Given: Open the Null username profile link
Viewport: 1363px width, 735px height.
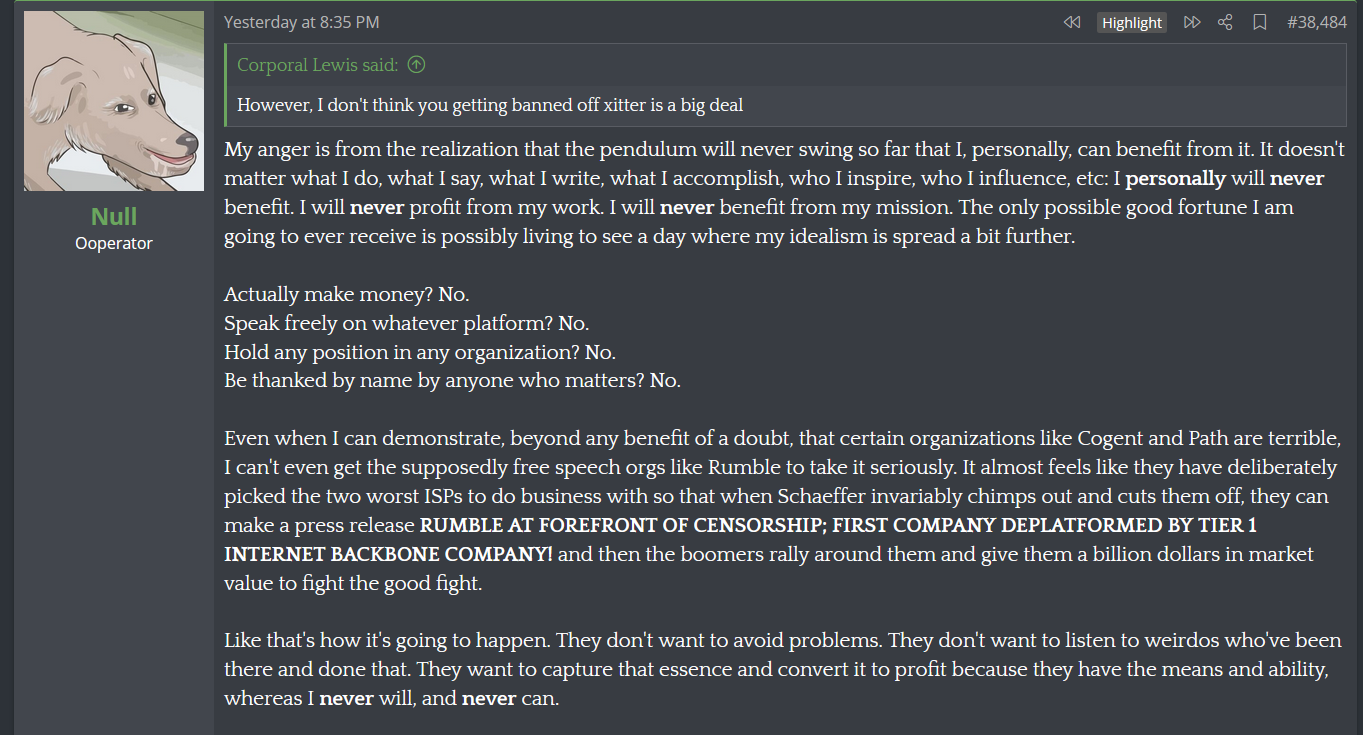Looking at the screenshot, I should [114, 216].
